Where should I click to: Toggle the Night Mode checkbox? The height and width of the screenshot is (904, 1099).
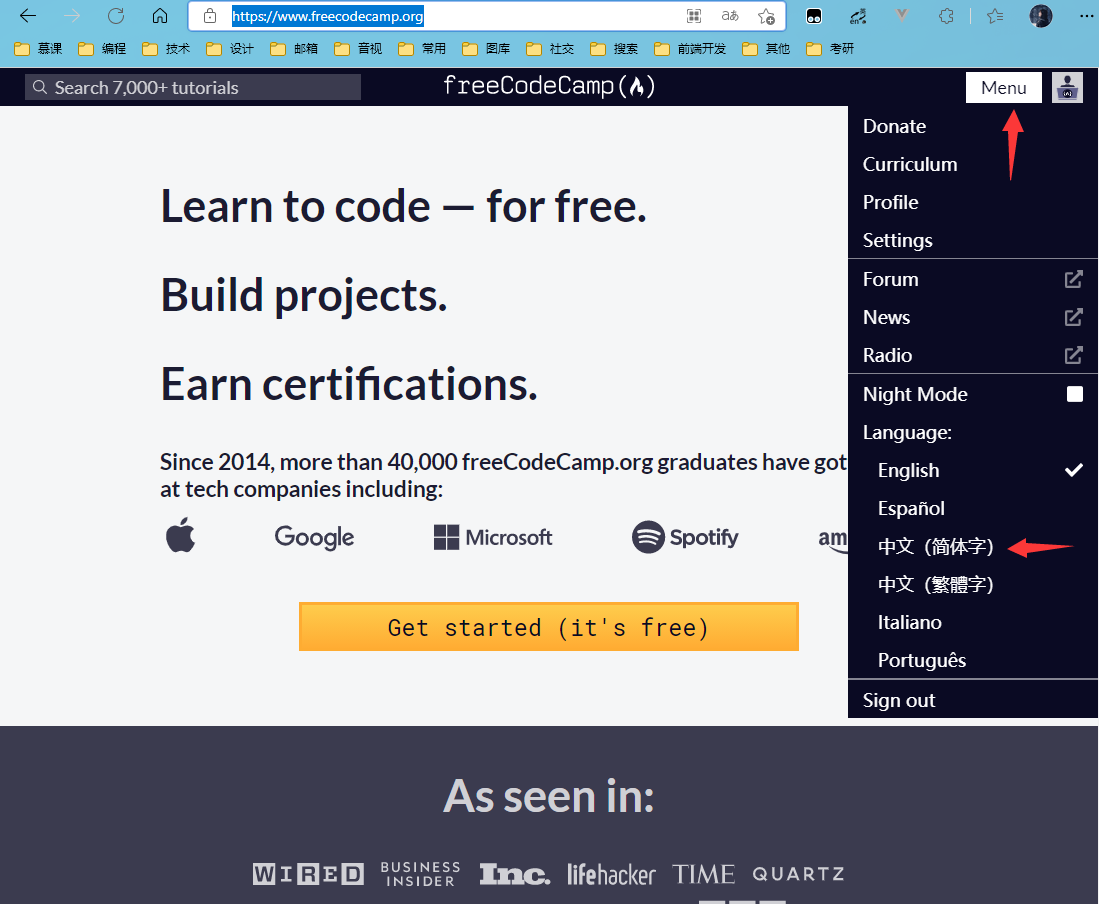1074,394
